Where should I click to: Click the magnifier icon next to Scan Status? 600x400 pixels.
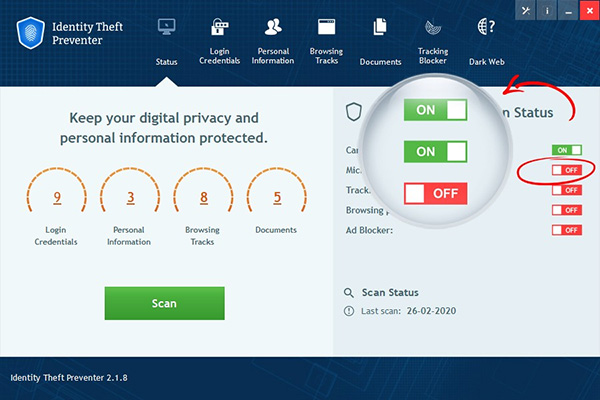pyautogui.click(x=349, y=293)
